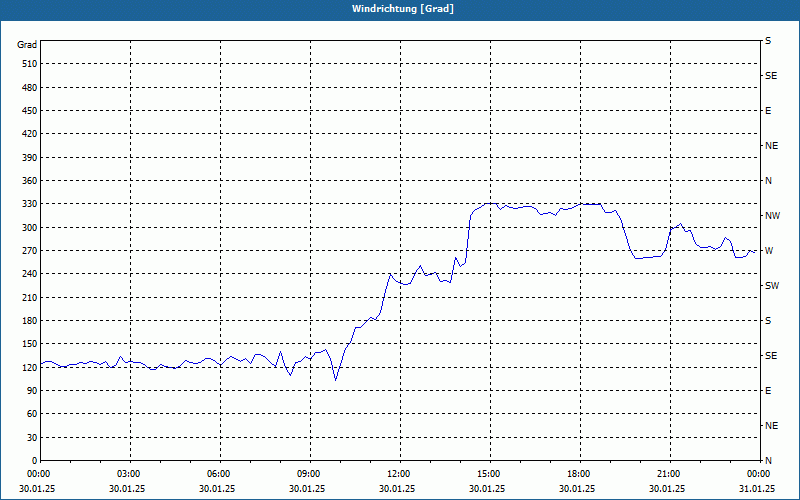Image resolution: width=800 pixels, height=500 pixels.
Task: Click the W compass label on the right axis
Action: 769,251
